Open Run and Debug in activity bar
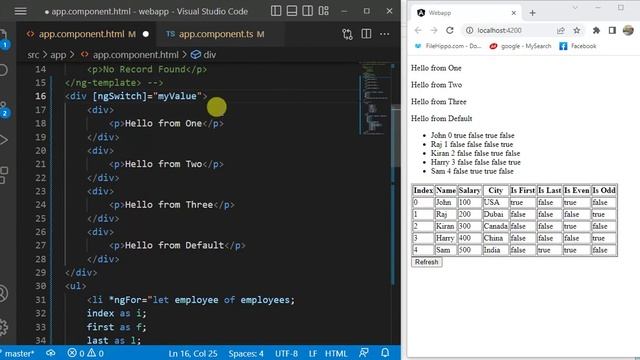Screen dimensions: 640x360 click(x=4, y=140)
